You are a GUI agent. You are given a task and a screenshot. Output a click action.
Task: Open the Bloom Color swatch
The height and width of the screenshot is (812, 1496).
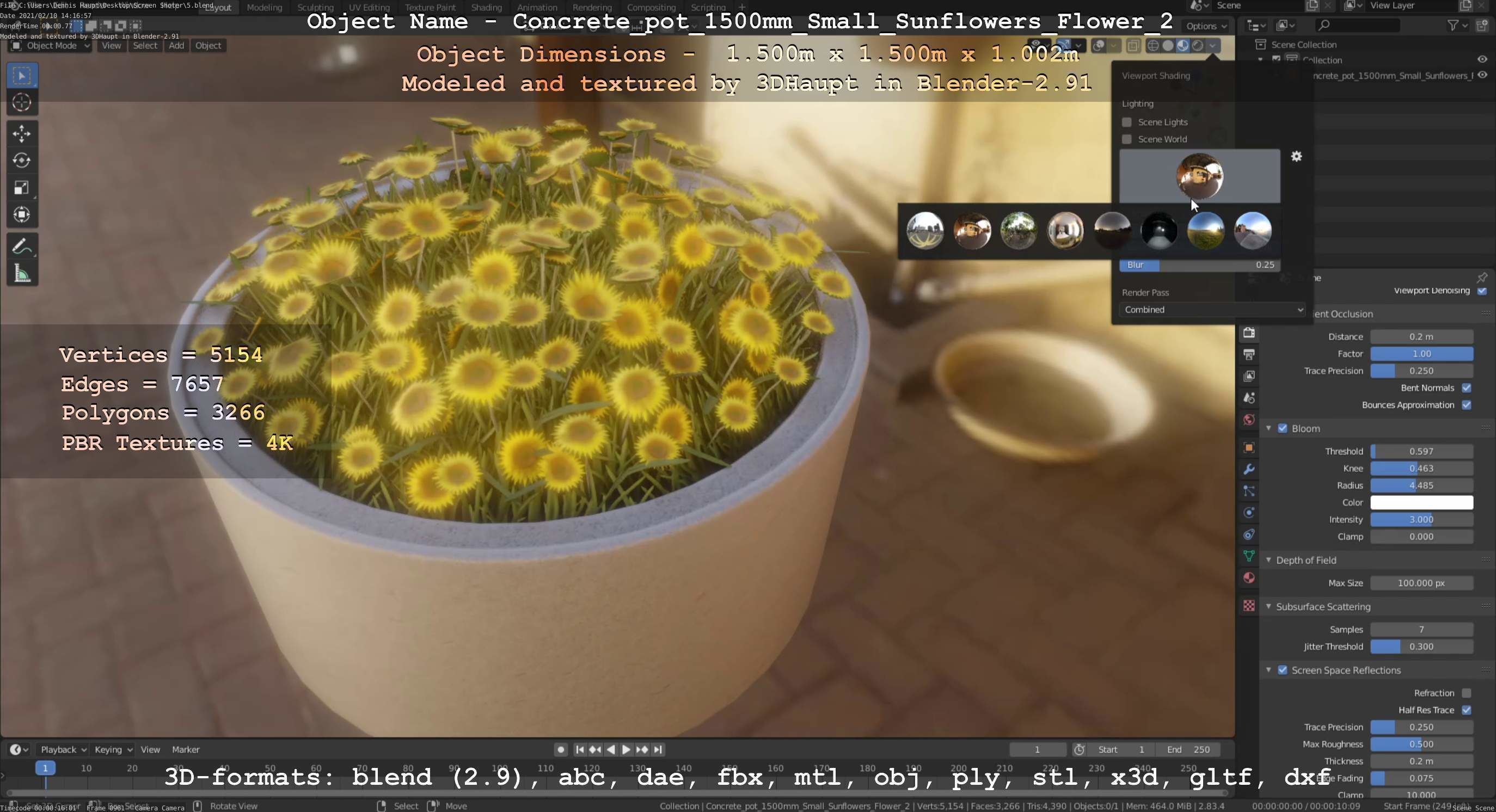[x=1421, y=503]
